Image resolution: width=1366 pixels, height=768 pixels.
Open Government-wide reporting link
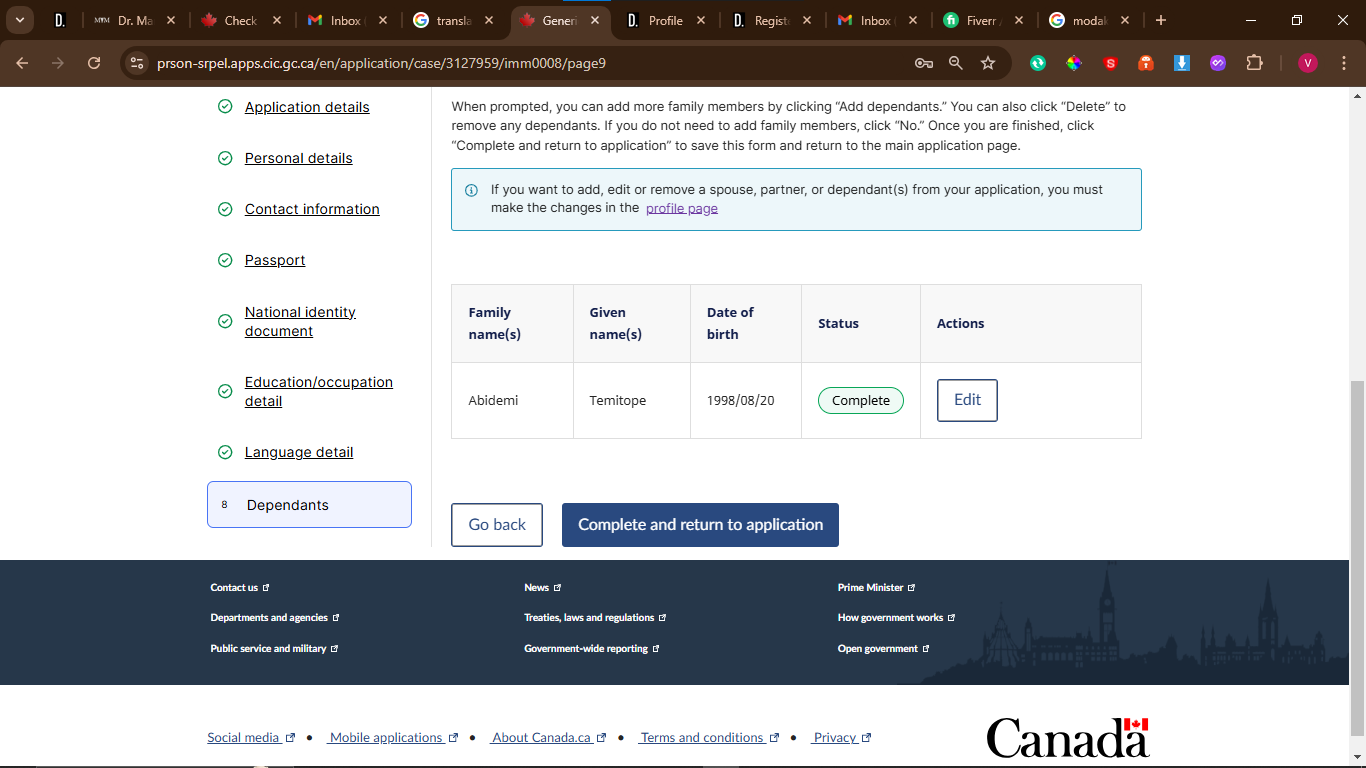(x=592, y=649)
